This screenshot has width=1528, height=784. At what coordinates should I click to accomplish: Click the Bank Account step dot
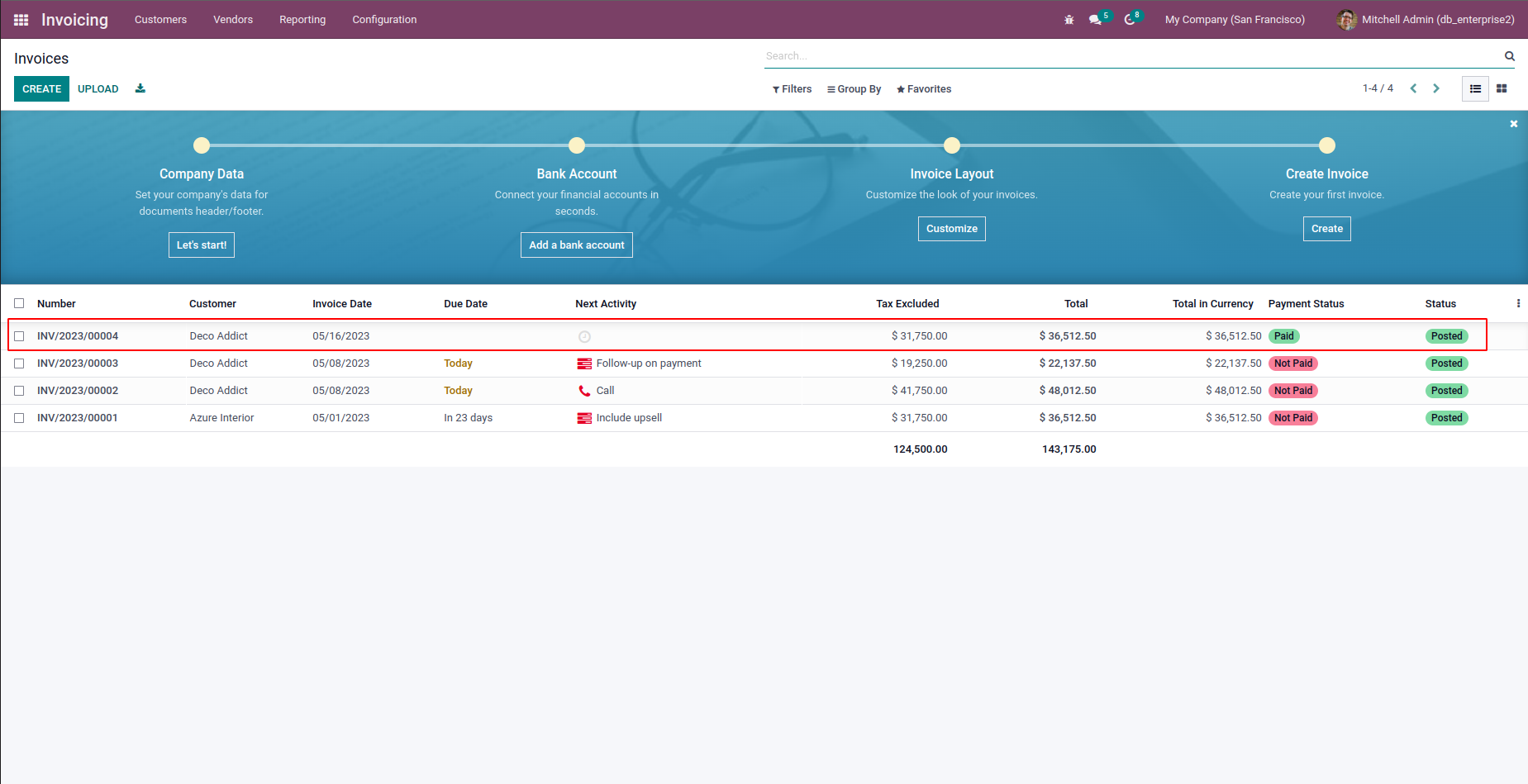(577, 145)
